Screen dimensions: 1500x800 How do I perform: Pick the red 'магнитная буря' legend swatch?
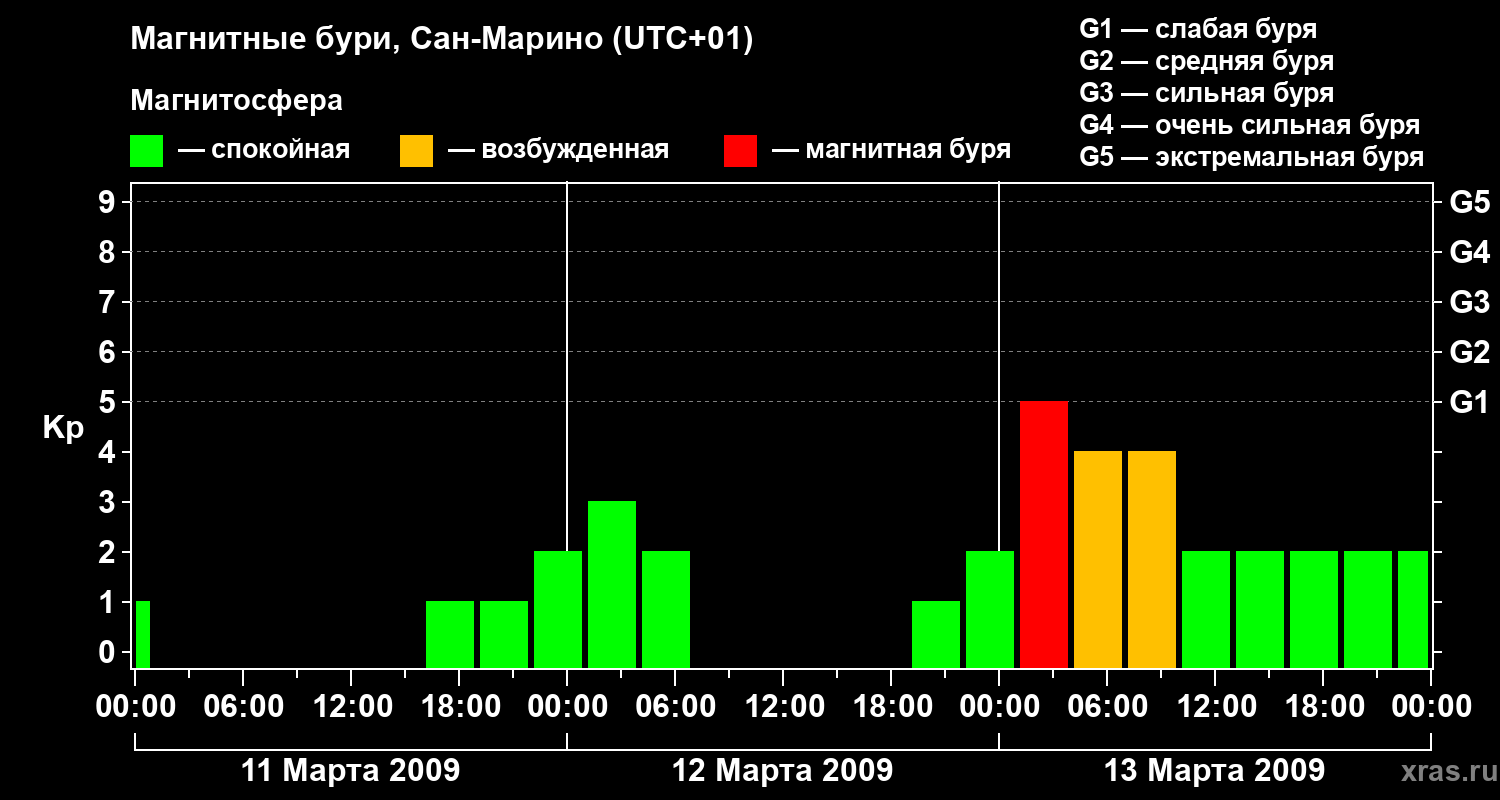pyautogui.click(x=740, y=150)
